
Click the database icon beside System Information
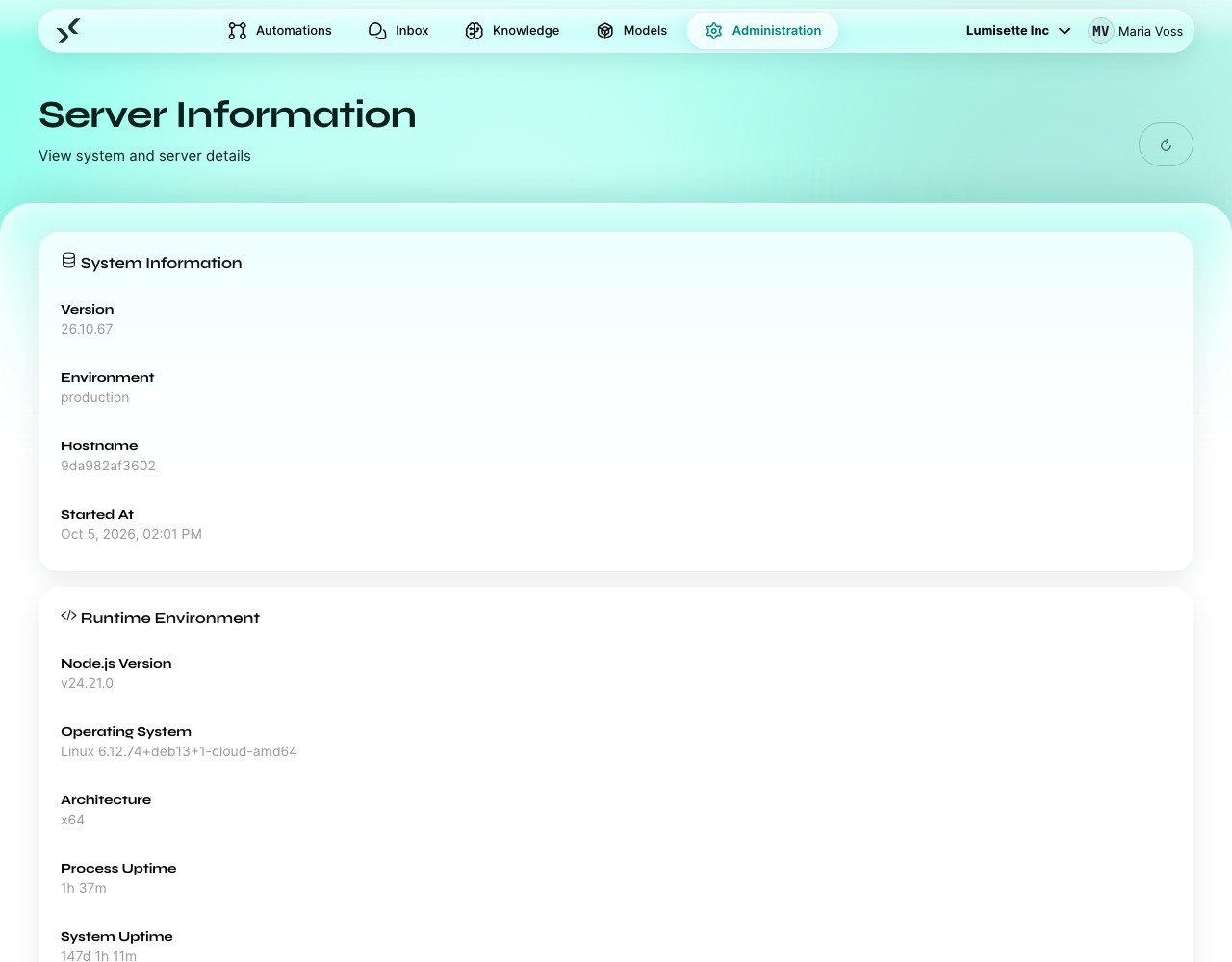point(68,261)
